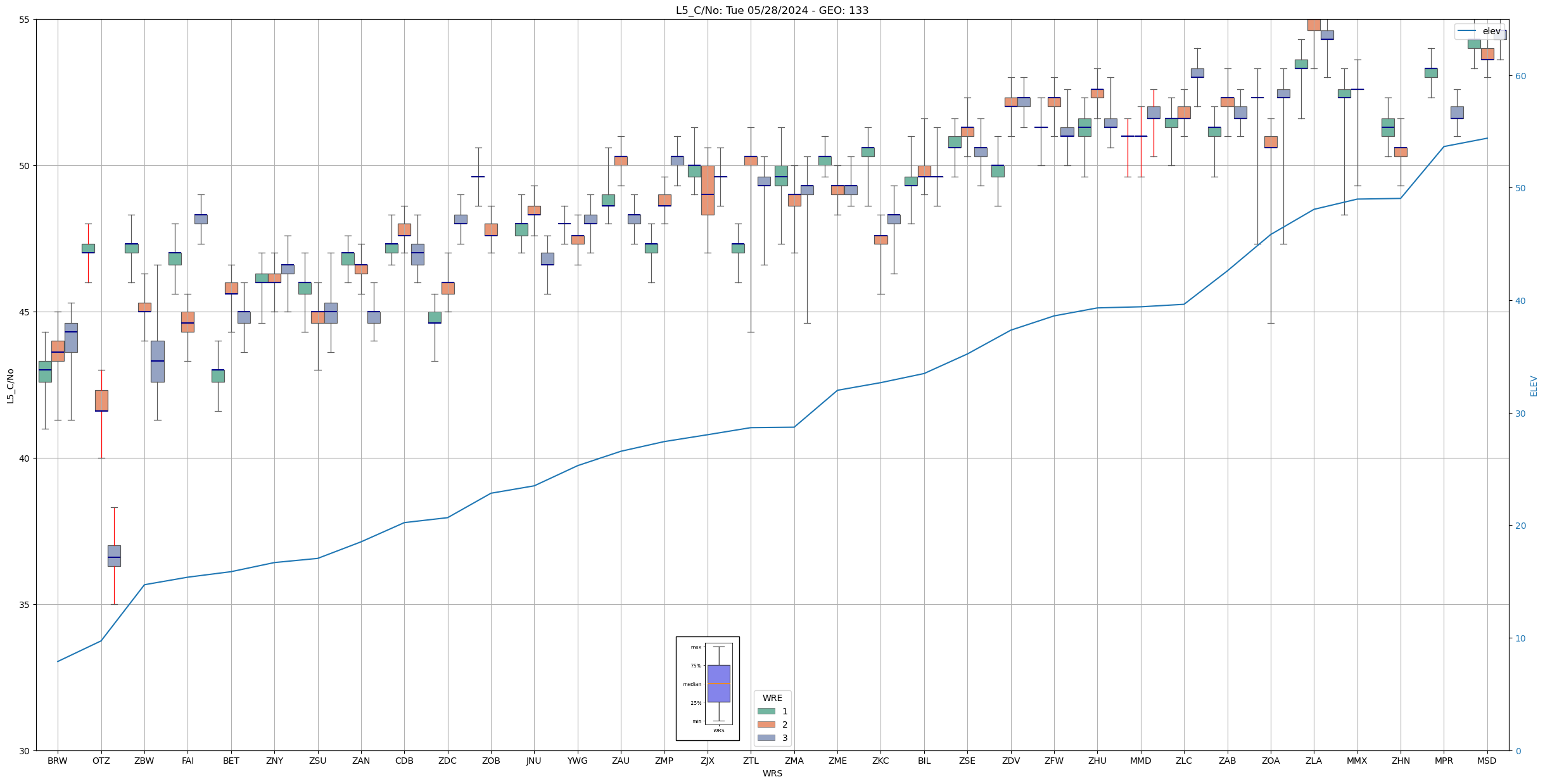Click the MMD station tick label
1545x784 pixels.
[x=1141, y=761]
